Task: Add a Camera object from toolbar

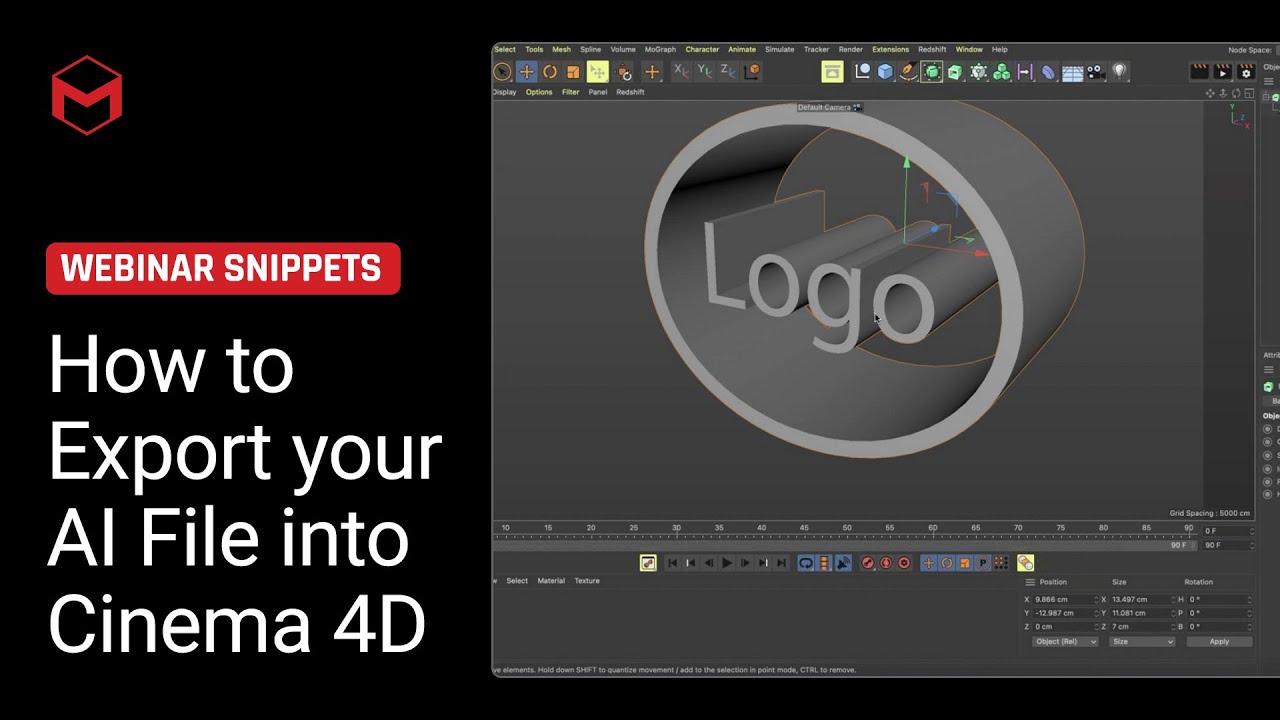Action: [1096, 72]
